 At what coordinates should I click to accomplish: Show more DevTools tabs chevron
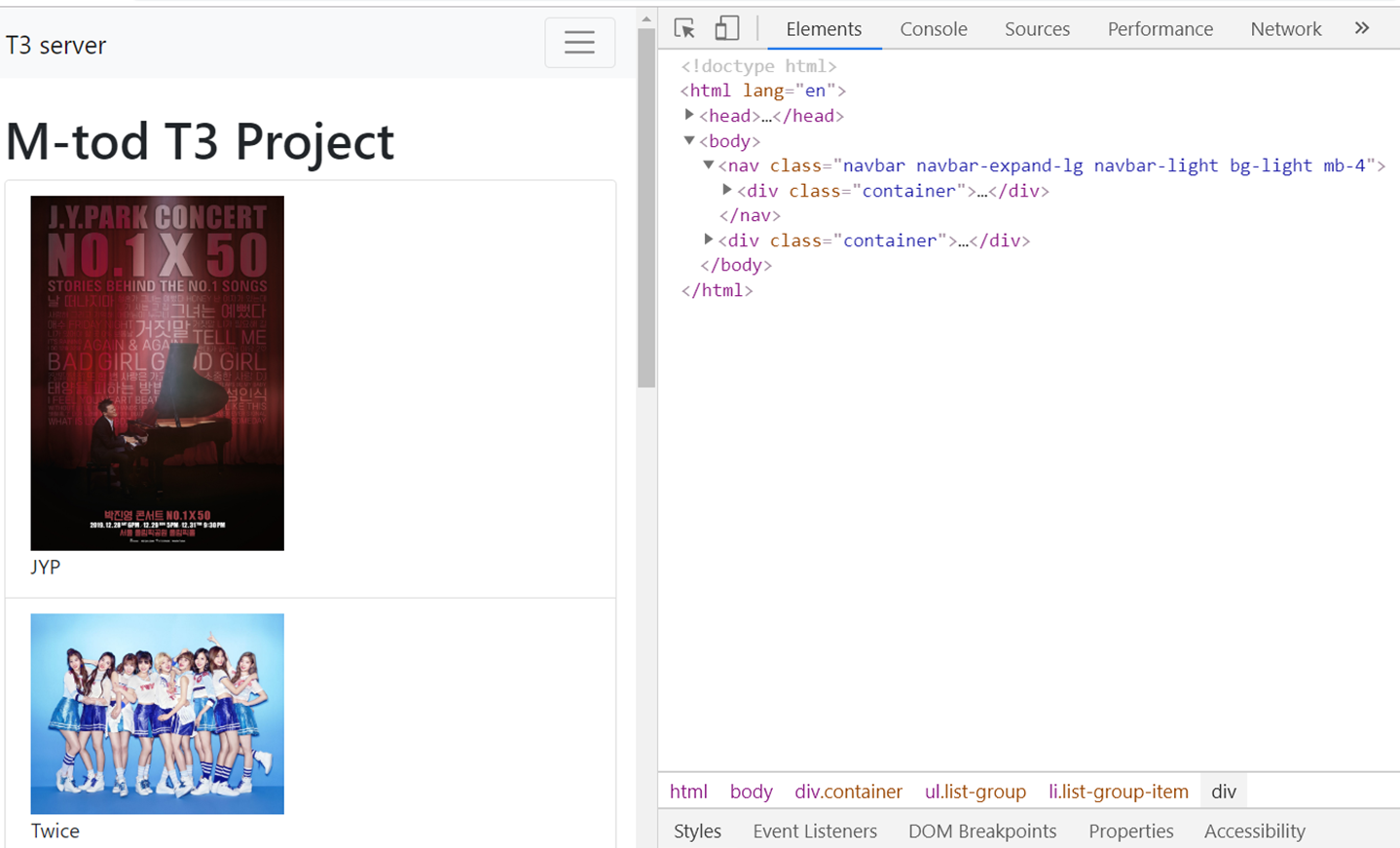coord(1362,28)
